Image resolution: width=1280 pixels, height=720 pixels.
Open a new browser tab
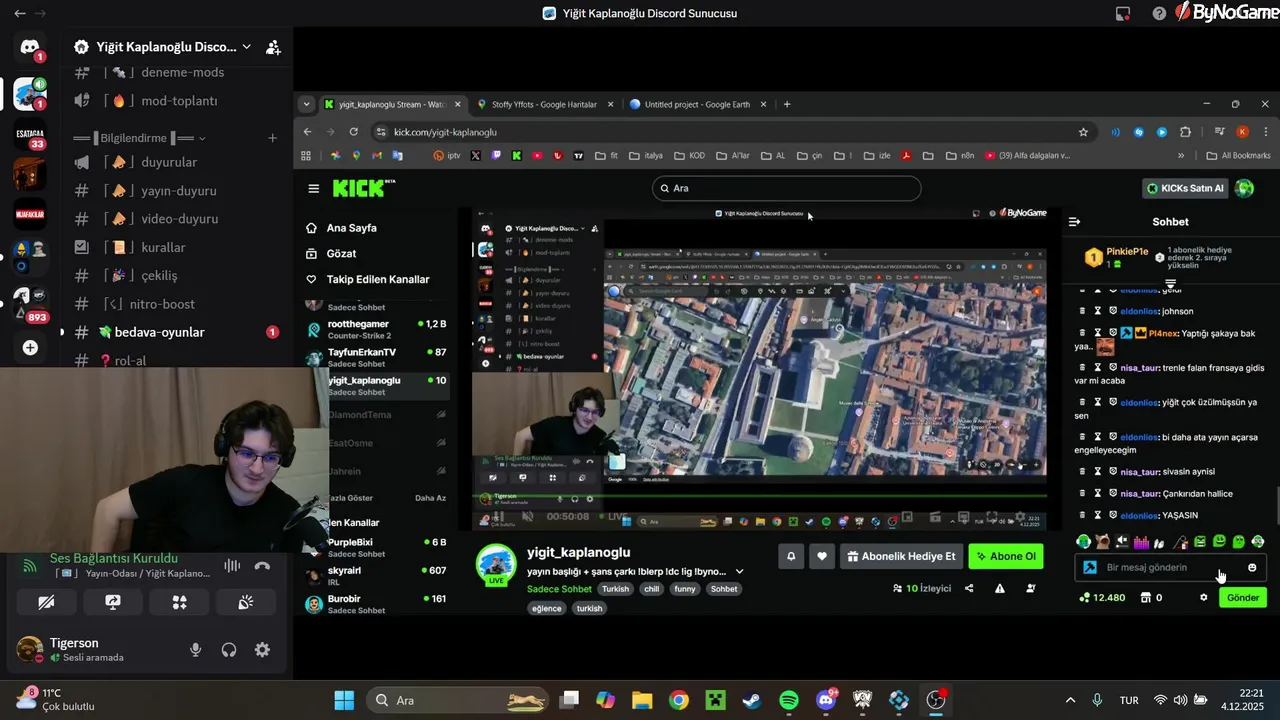[787, 104]
